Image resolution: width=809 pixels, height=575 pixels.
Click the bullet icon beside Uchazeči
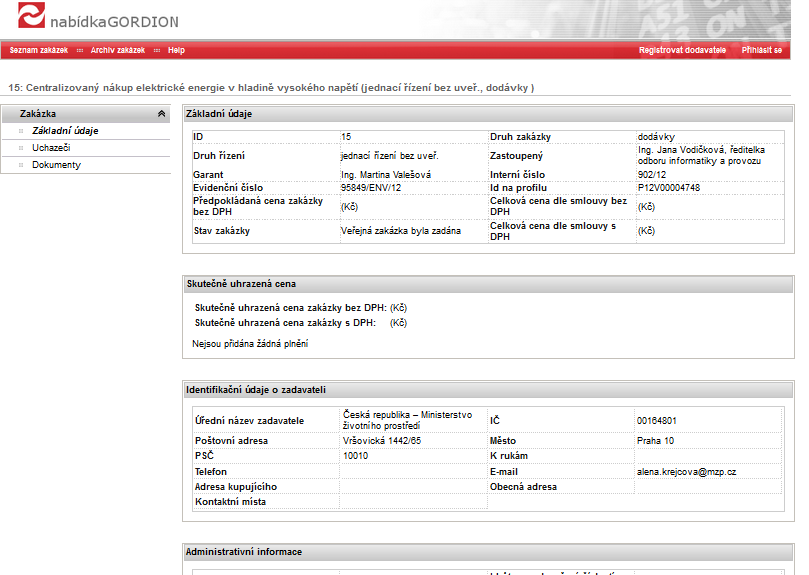coord(20,148)
